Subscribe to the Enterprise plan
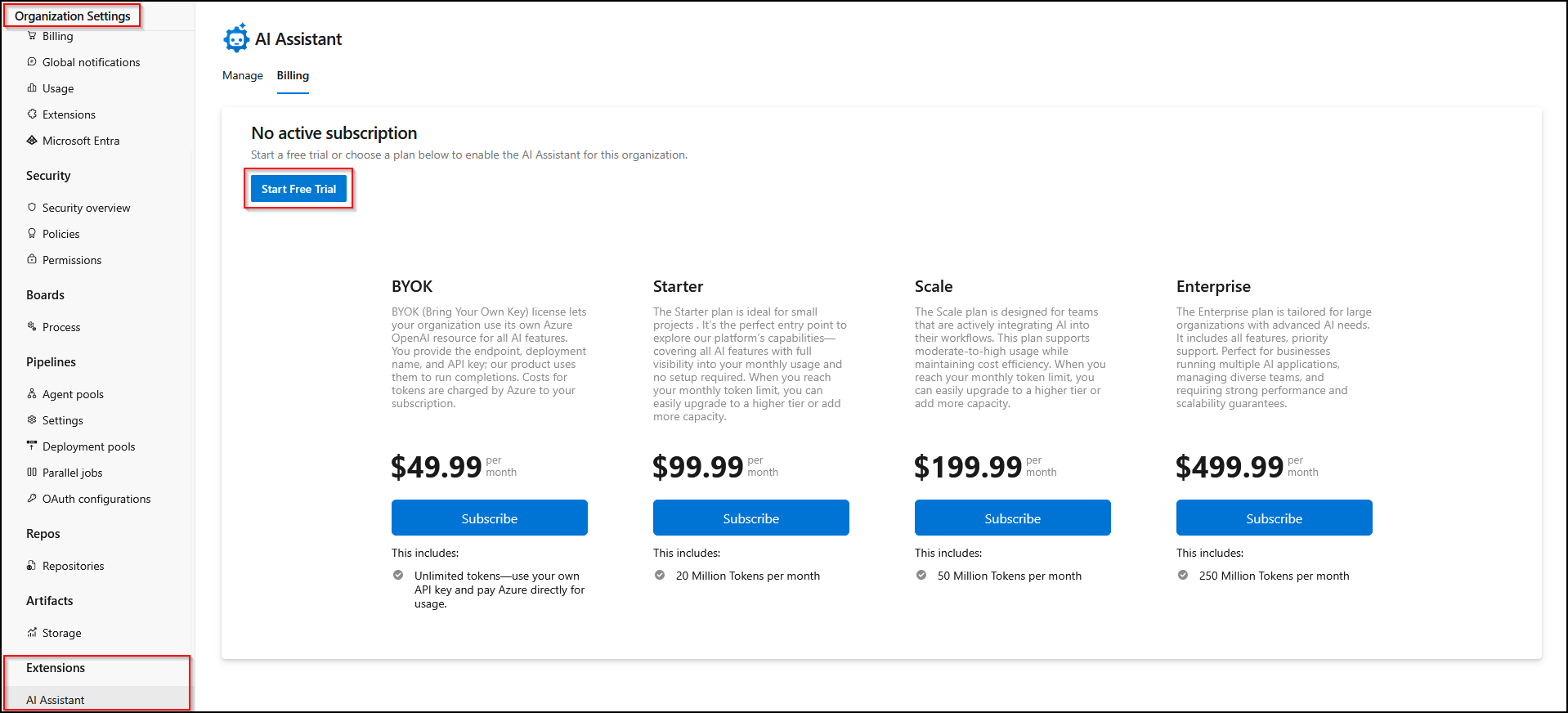Screen dimensions: 1568x713 pos(1274,518)
